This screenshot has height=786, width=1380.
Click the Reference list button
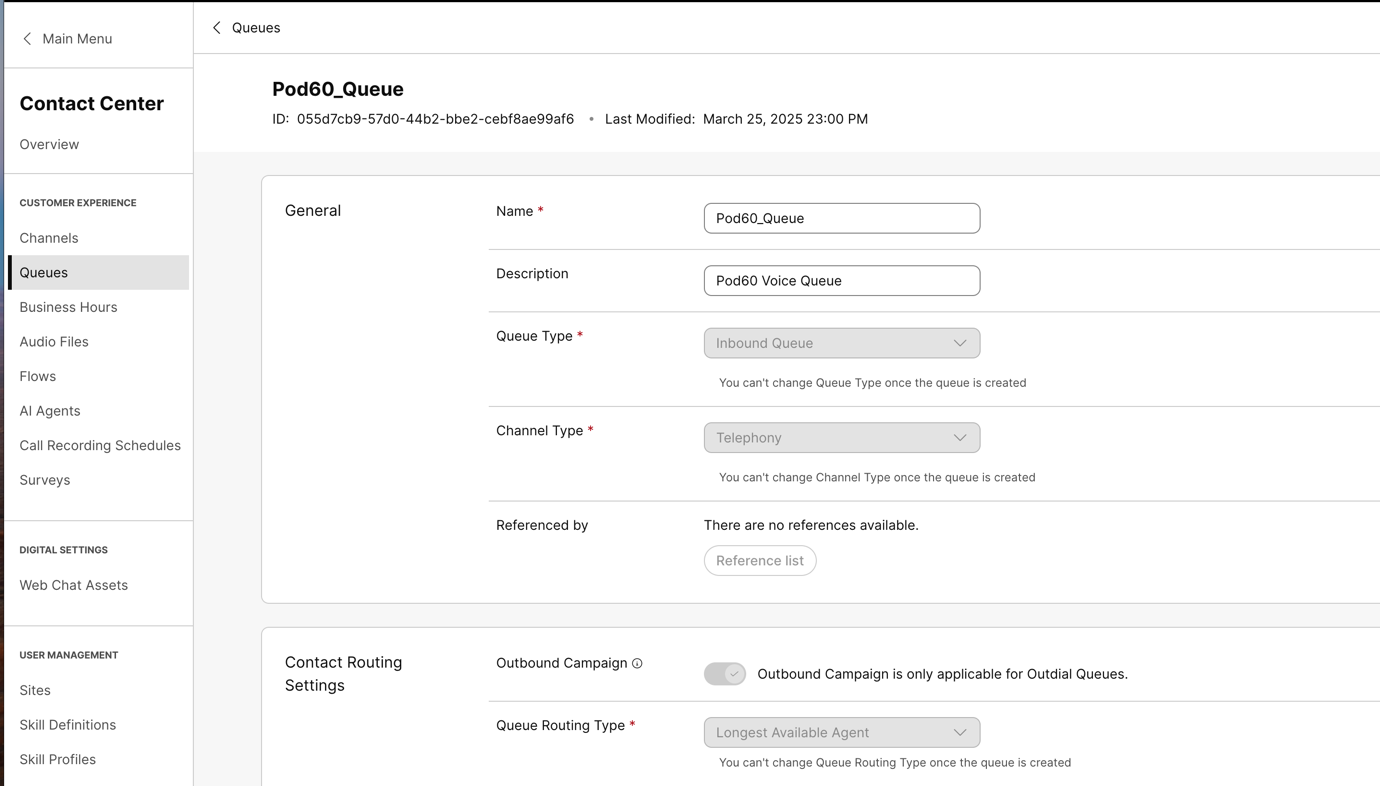click(x=759, y=561)
